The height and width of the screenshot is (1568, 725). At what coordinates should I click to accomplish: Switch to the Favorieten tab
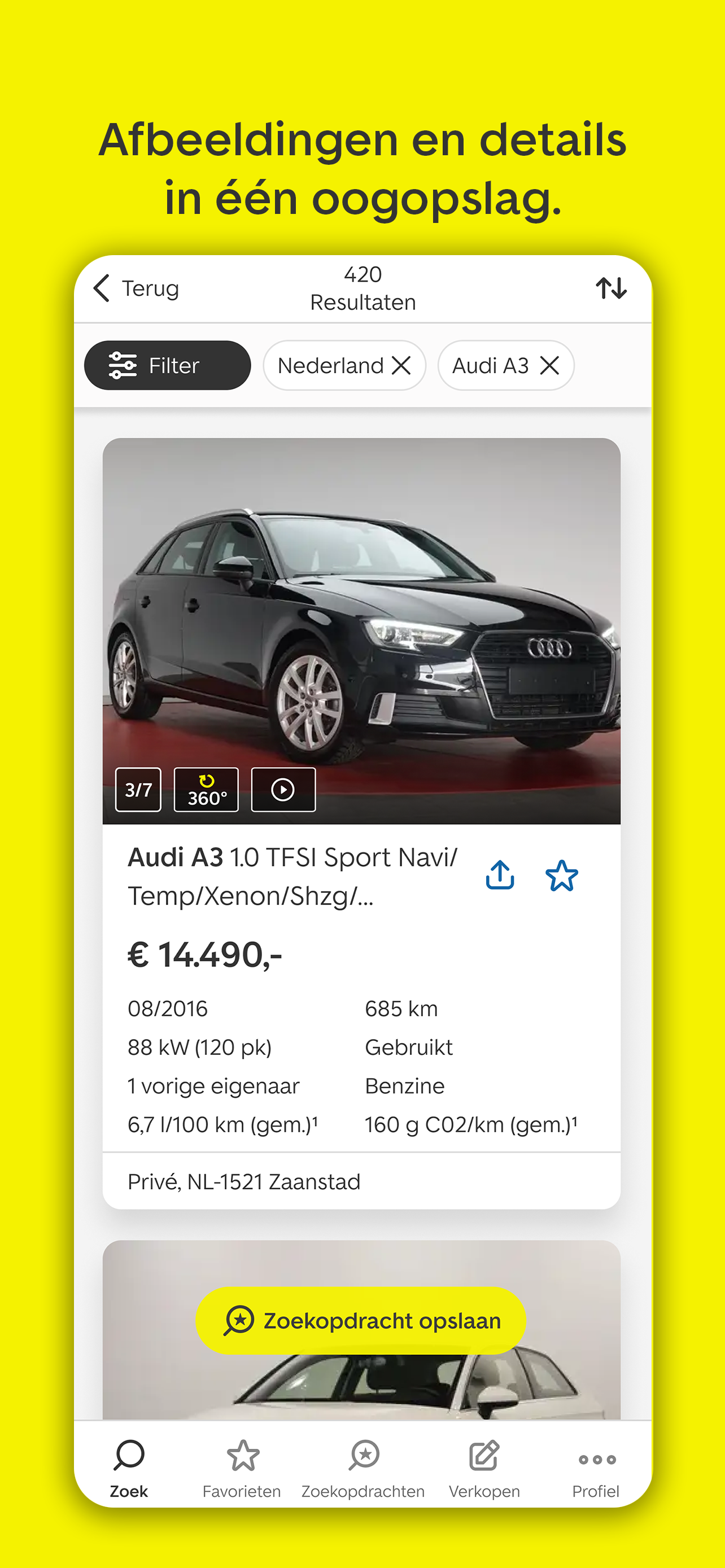pos(242,1469)
